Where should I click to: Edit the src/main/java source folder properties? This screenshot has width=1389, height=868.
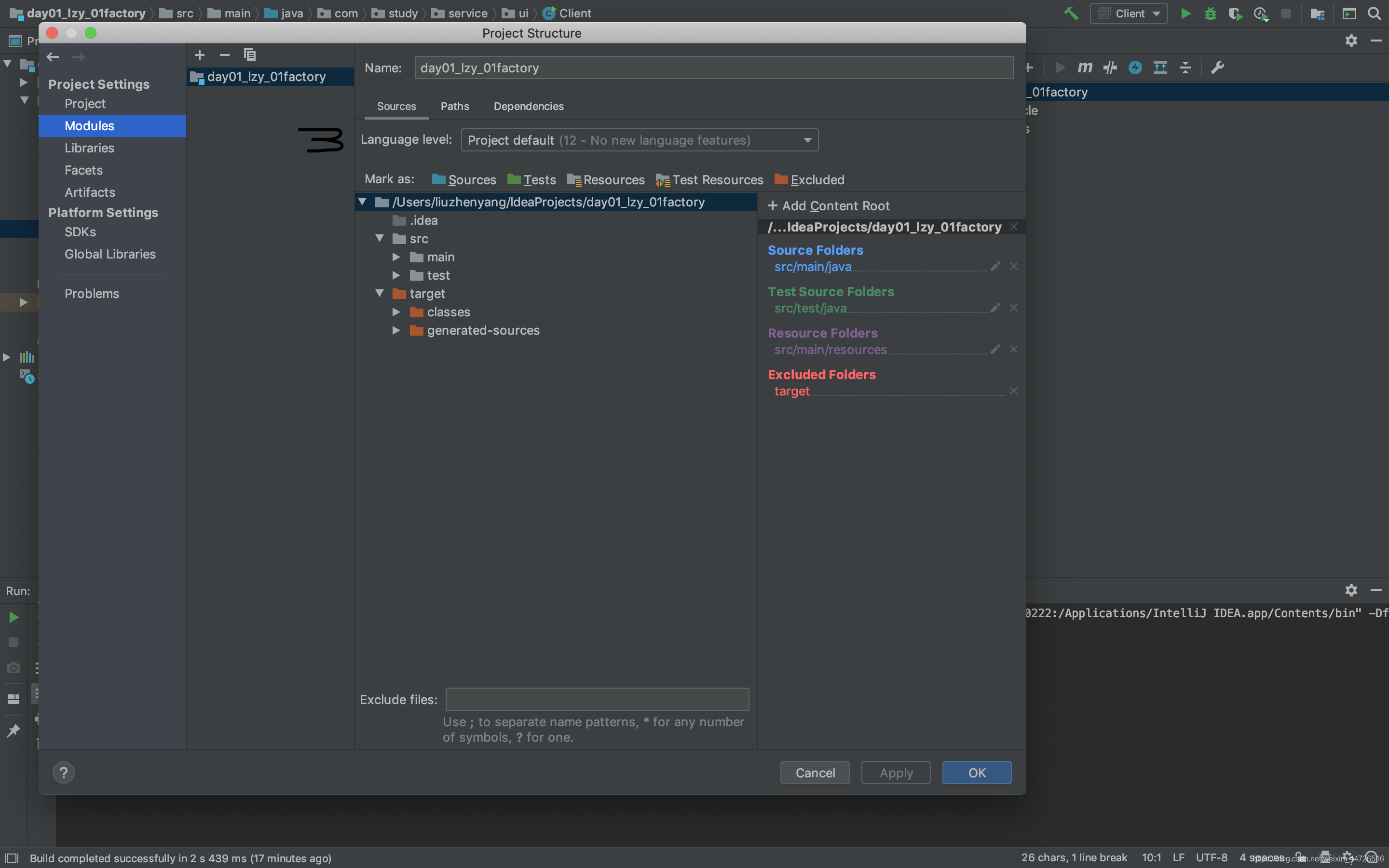995,266
